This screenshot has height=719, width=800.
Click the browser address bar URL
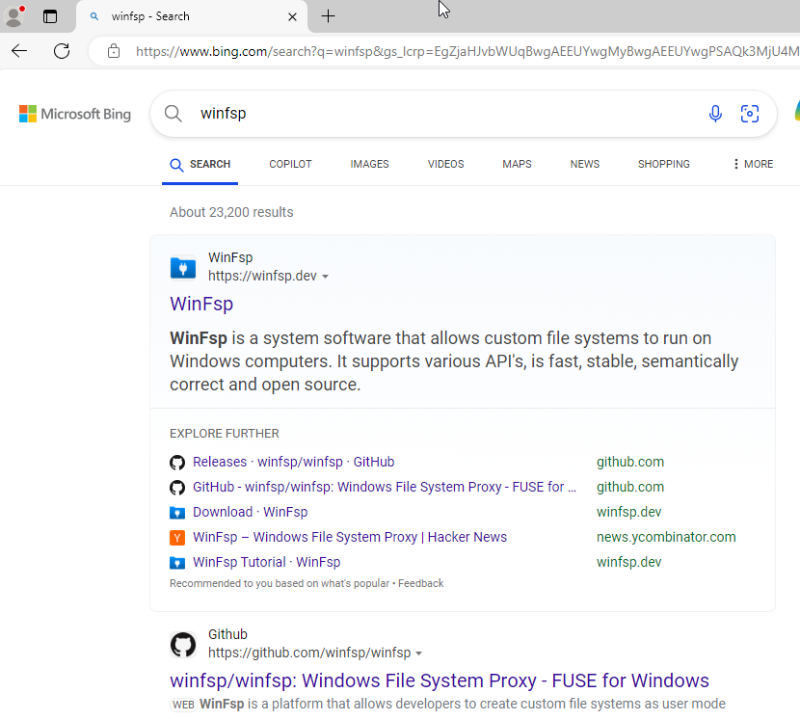[x=467, y=52]
